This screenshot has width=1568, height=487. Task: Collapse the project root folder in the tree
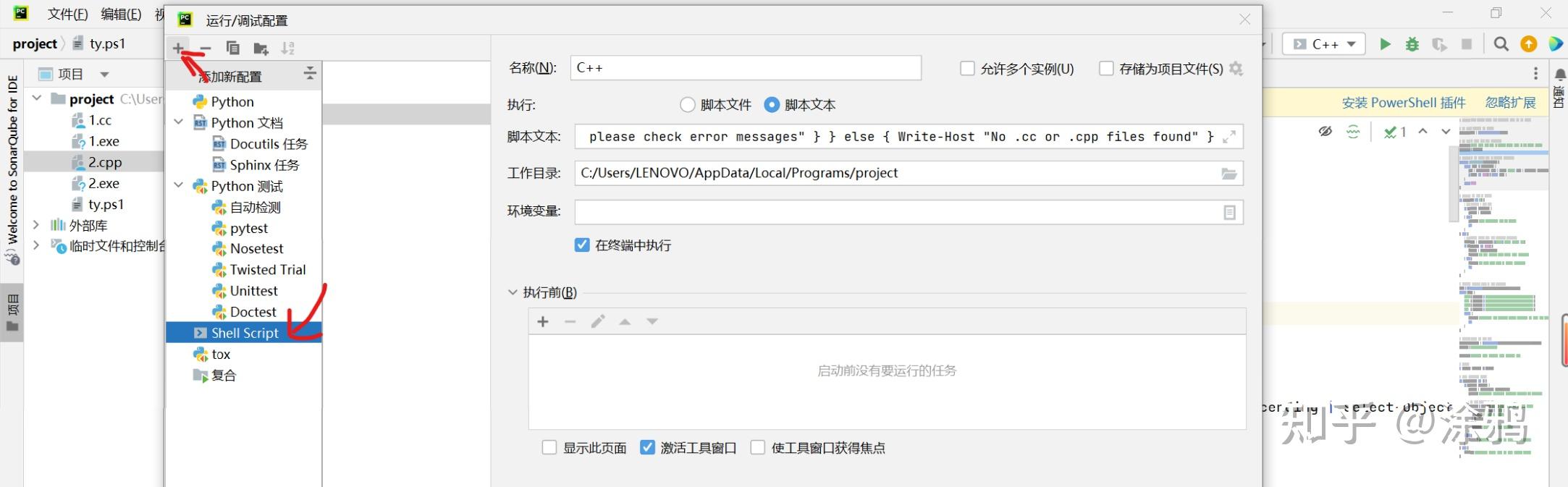point(36,98)
